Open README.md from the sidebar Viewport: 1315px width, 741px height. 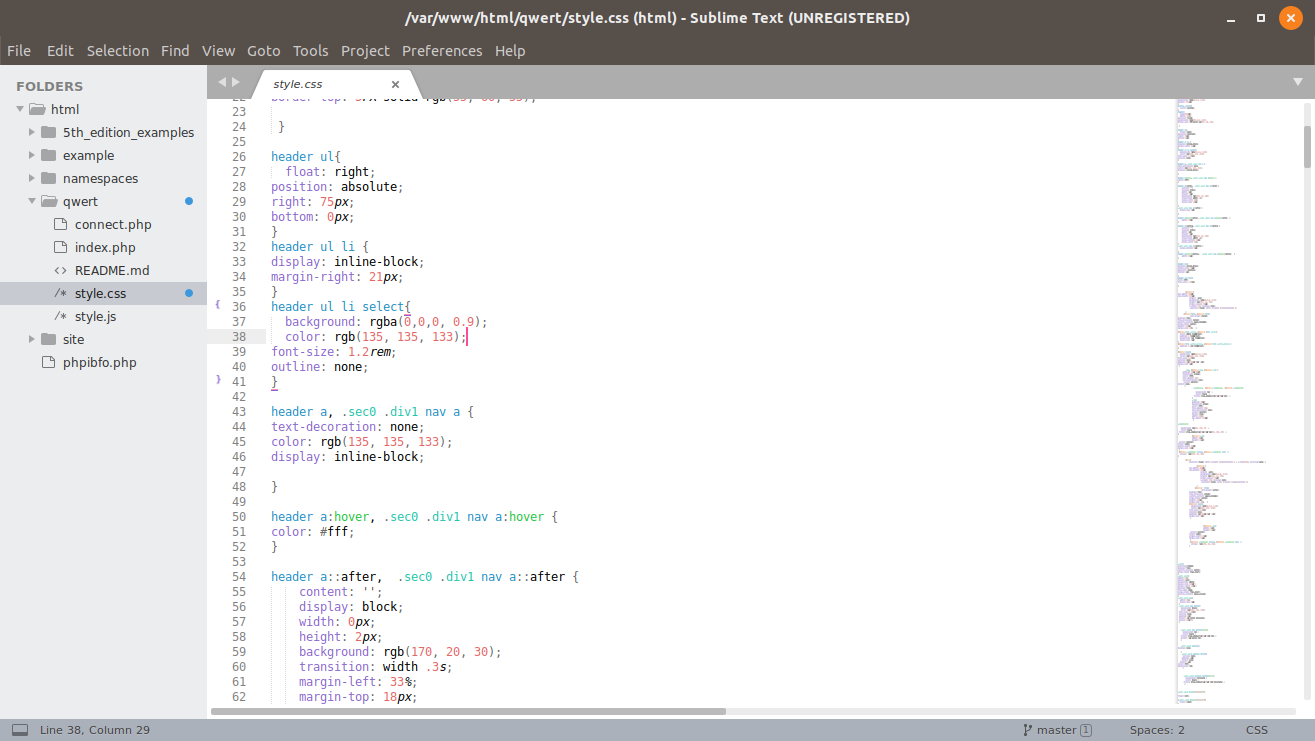(112, 270)
